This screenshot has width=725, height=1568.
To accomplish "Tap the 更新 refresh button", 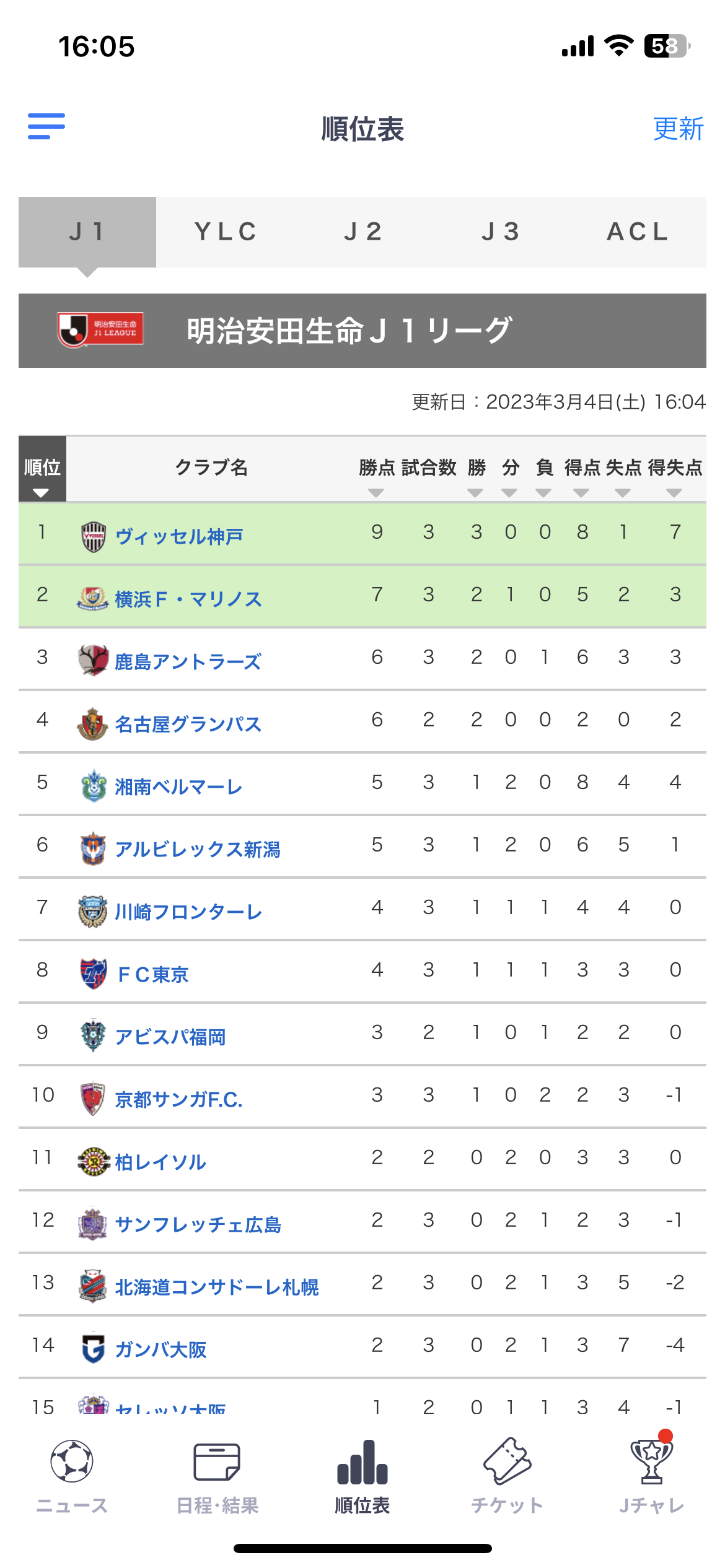I will [x=678, y=129].
